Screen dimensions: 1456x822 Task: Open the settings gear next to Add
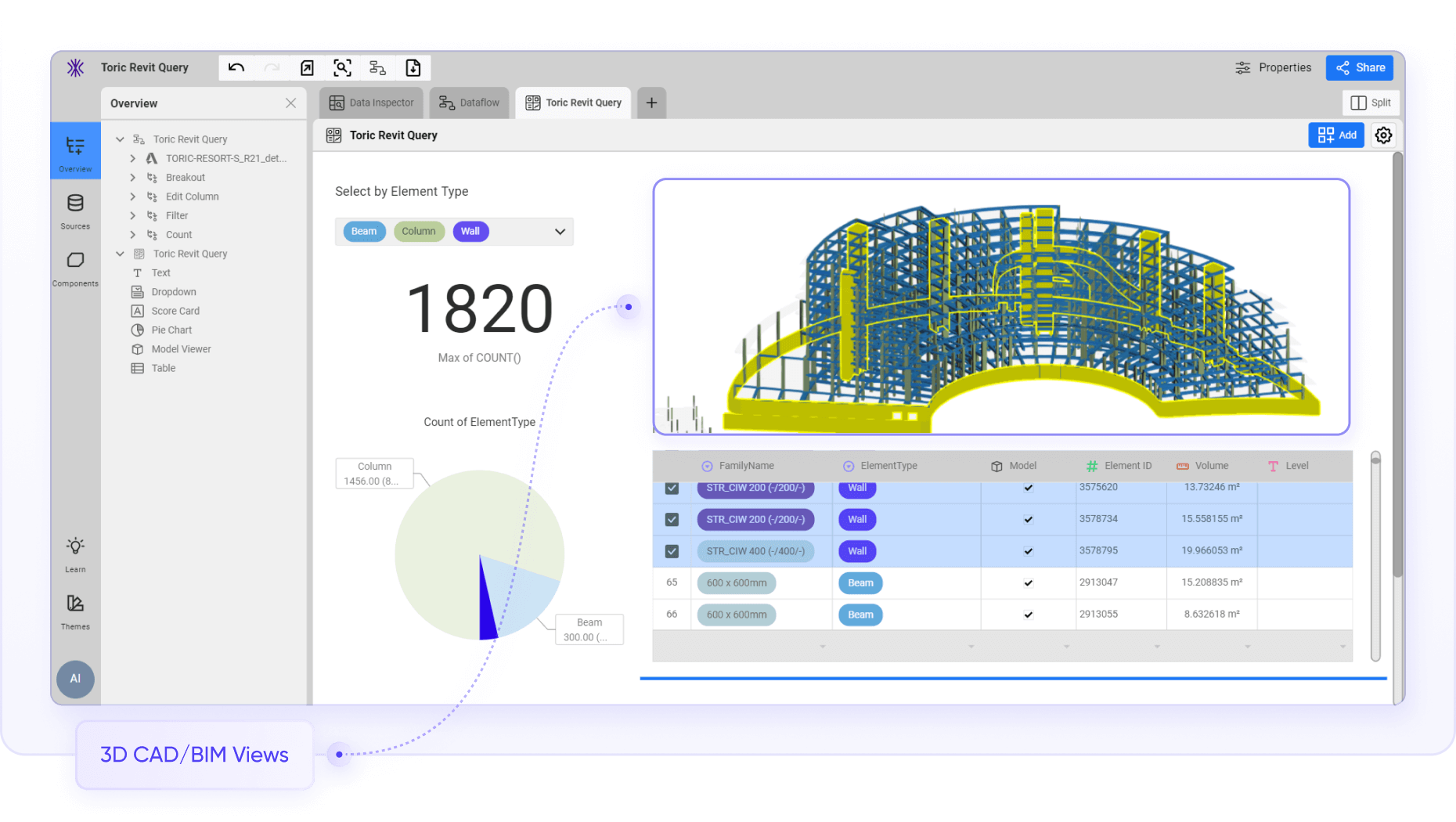coord(1383,135)
